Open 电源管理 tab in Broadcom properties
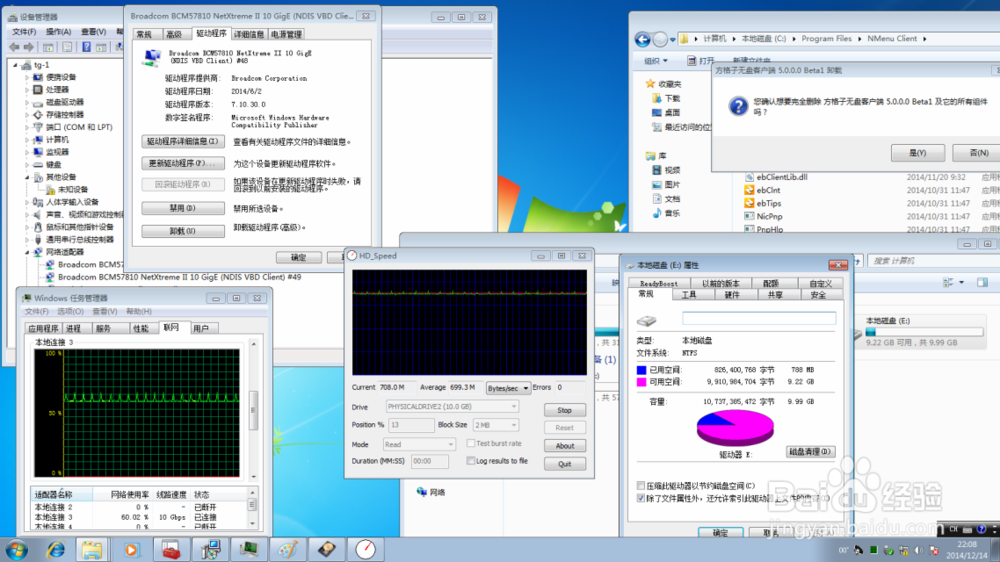Image resolution: width=1000 pixels, height=562 pixels. coord(286,34)
